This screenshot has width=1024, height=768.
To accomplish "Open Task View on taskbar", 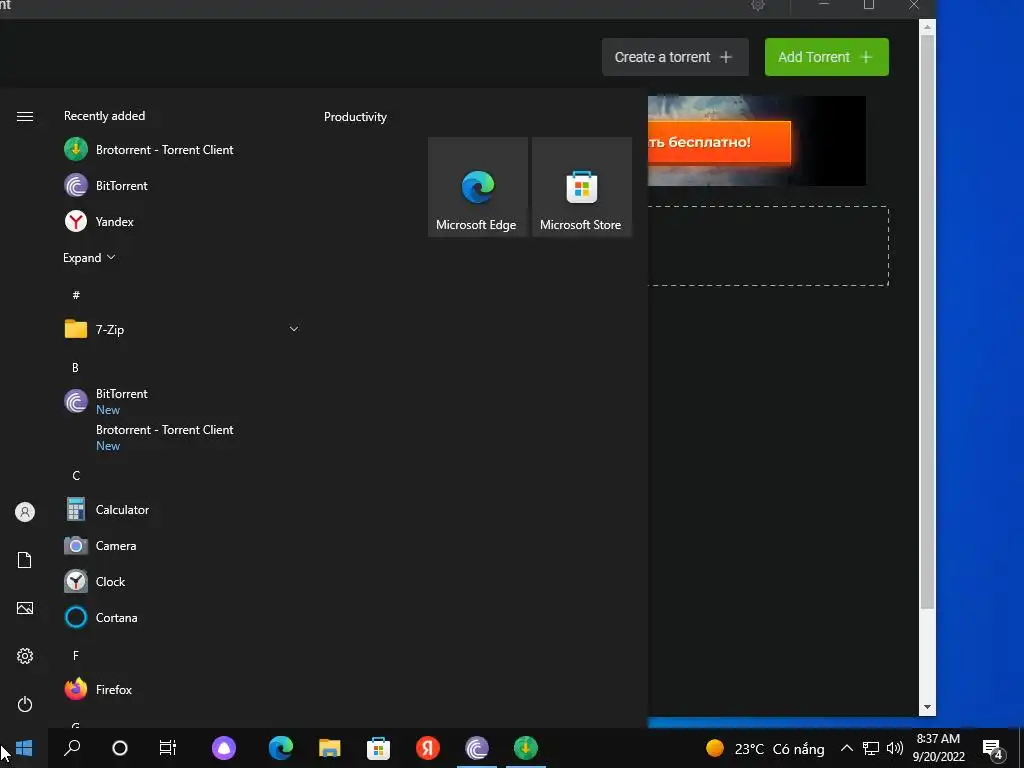I will [x=168, y=748].
